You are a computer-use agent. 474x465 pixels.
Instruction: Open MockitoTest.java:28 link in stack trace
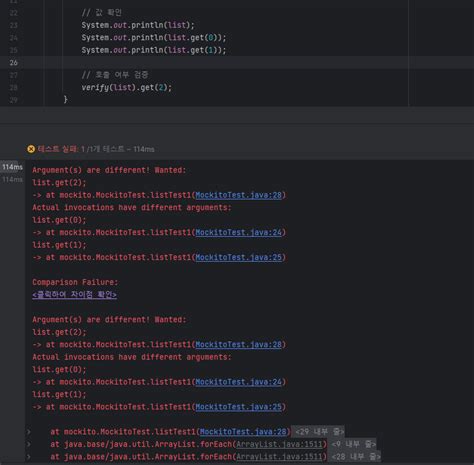[x=243, y=432]
